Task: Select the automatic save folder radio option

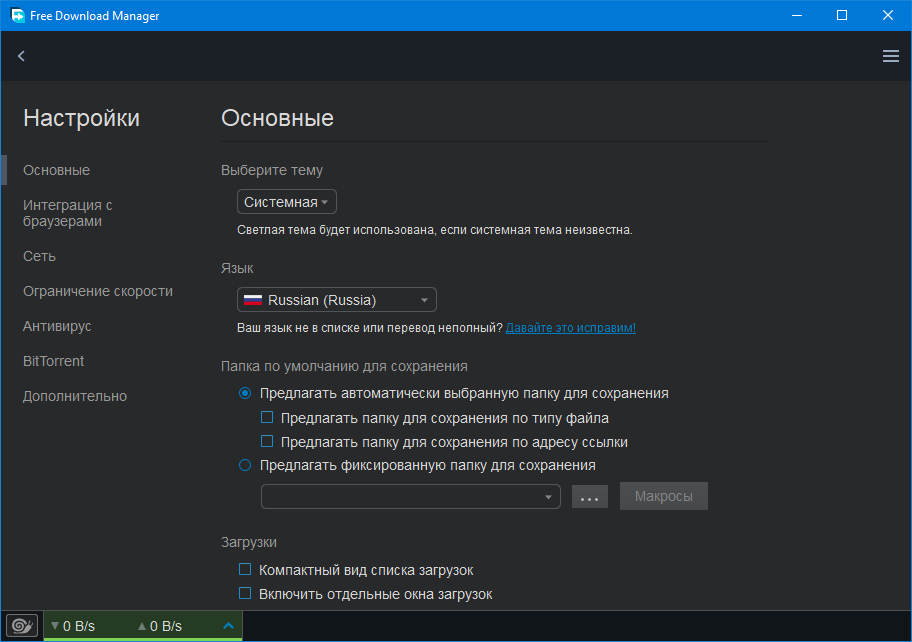Action: 245,393
